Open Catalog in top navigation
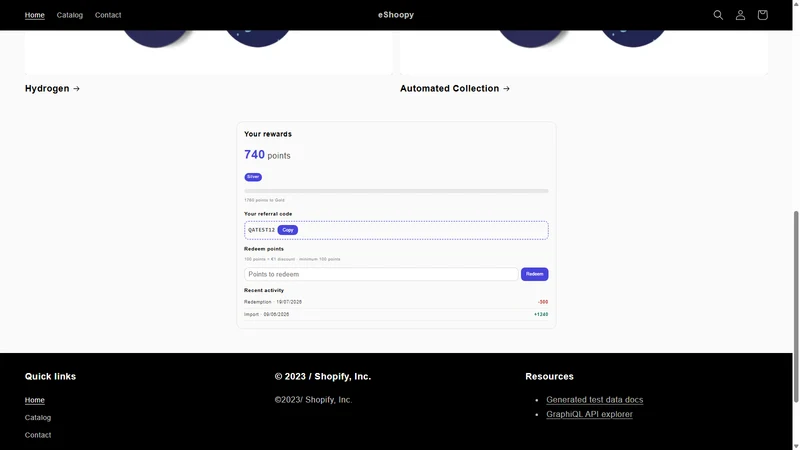This screenshot has height=450, width=800. (69, 15)
